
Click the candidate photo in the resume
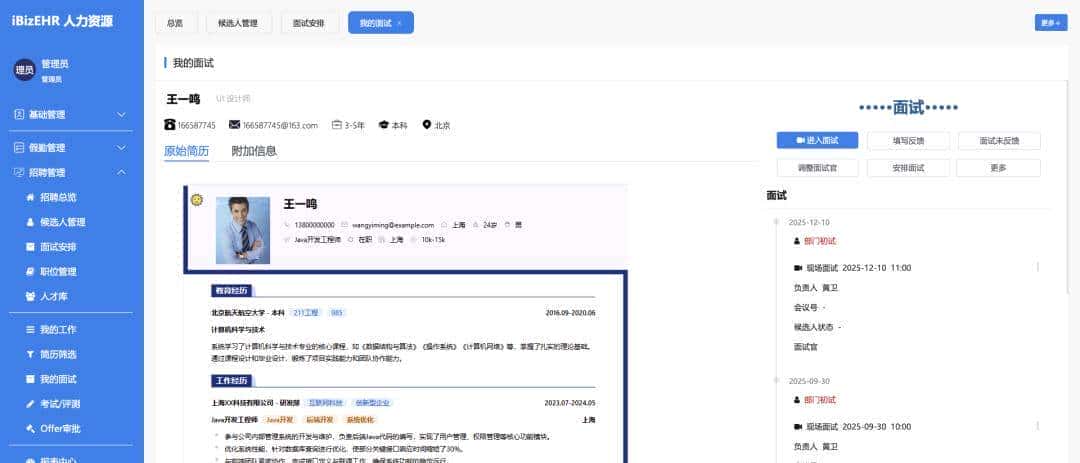[x=242, y=230]
